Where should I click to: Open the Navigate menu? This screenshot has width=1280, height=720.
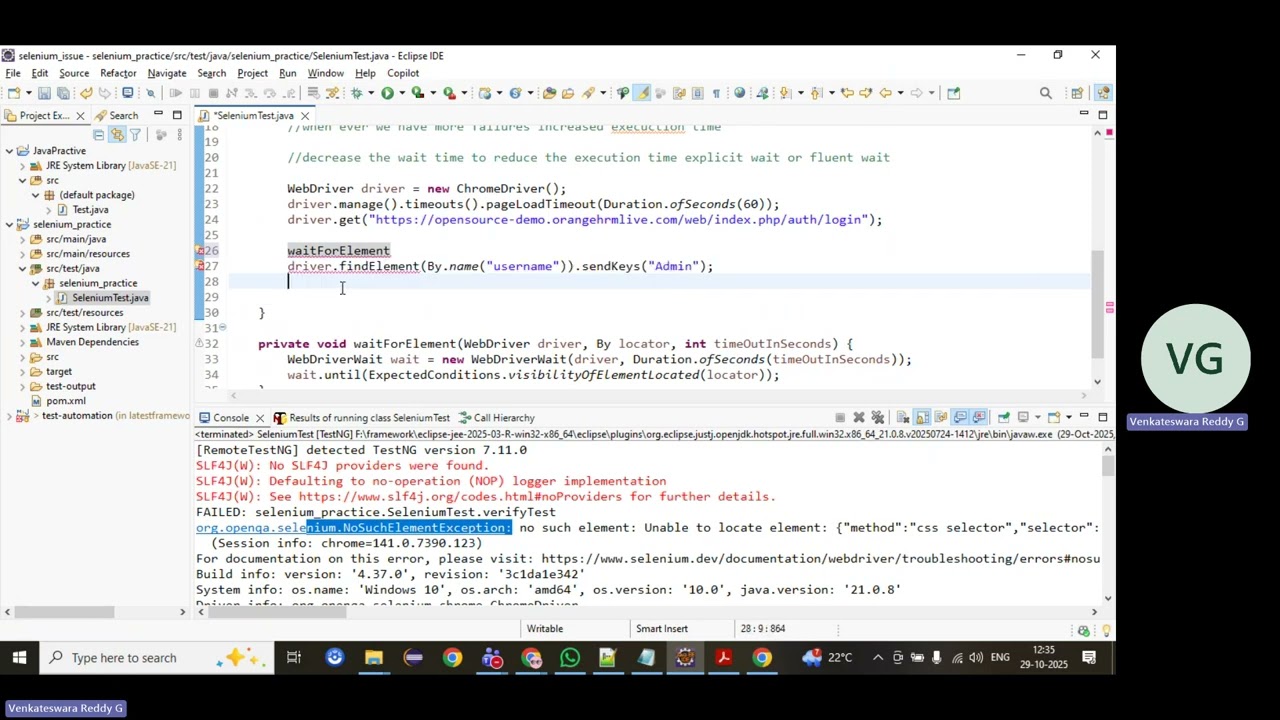click(x=167, y=73)
